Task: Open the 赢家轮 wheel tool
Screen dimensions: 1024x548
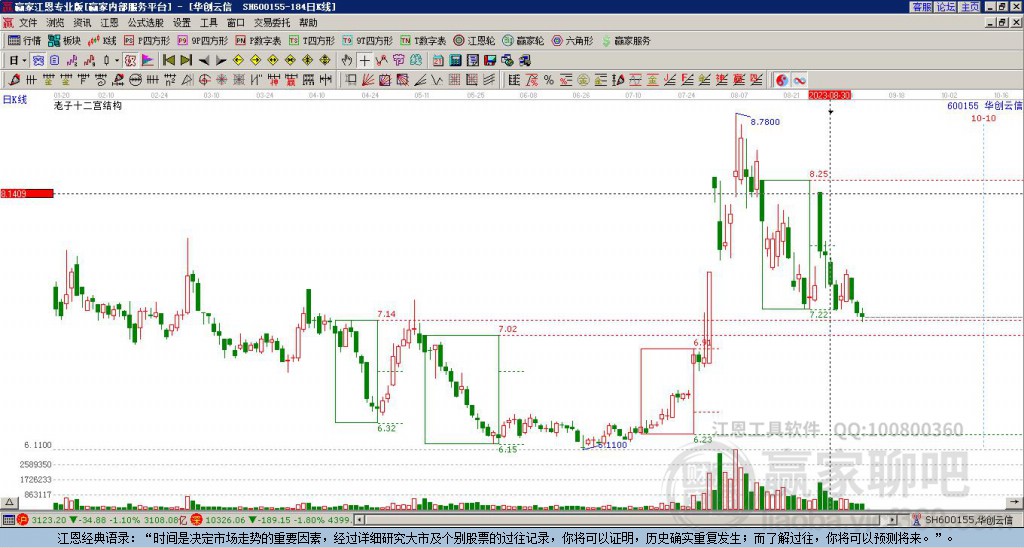Action: click(x=523, y=40)
